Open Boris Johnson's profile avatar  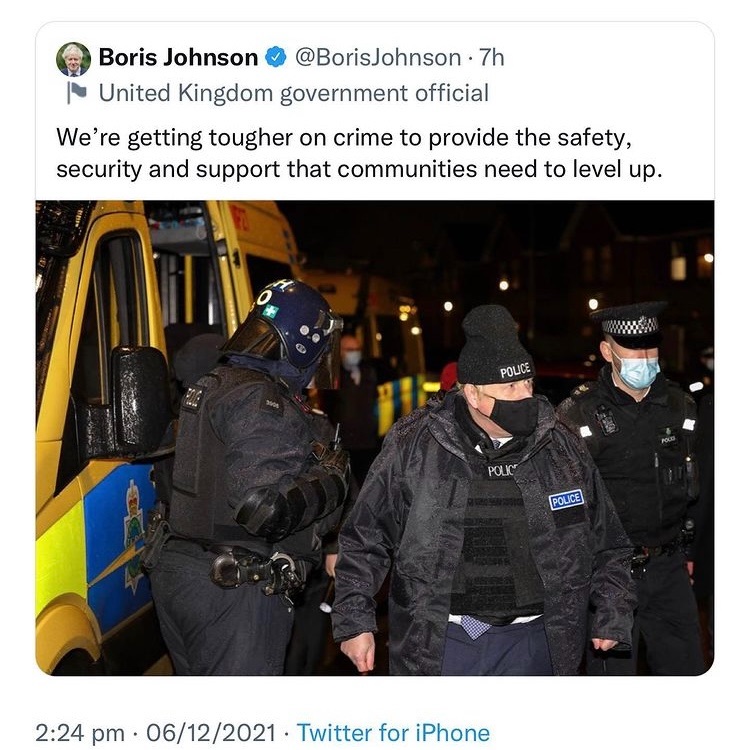pyautogui.click(x=73, y=59)
